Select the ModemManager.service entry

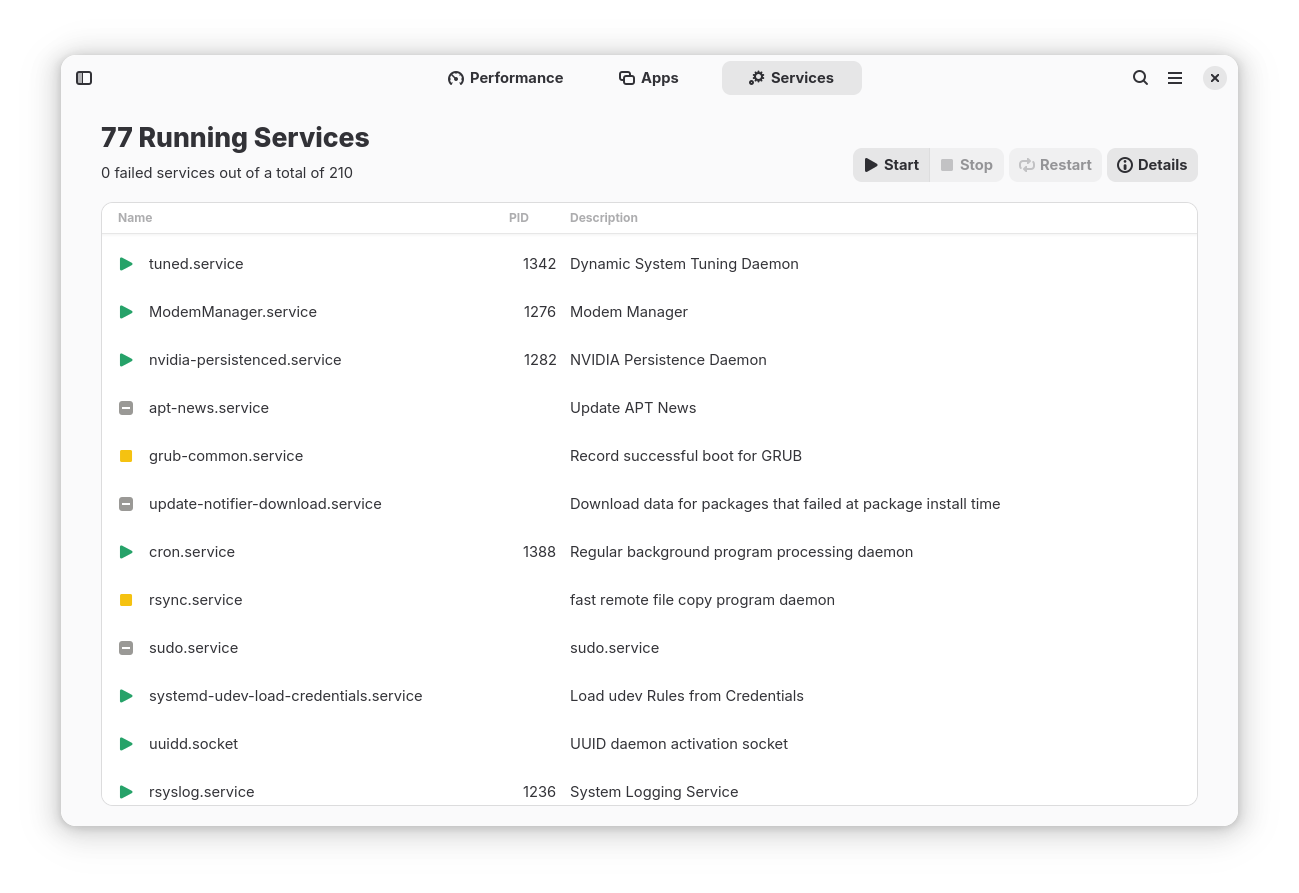click(400, 311)
